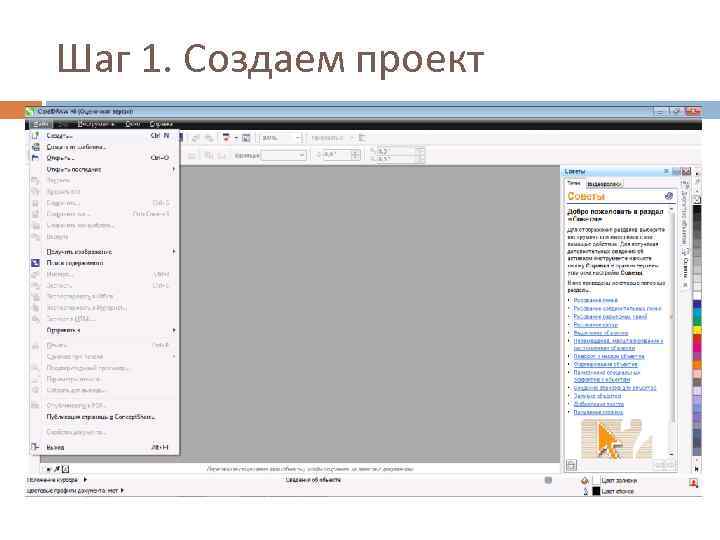This screenshot has height=540, width=720.
Task: Pick the cyan swatch in color palette
Action: pos(697,313)
